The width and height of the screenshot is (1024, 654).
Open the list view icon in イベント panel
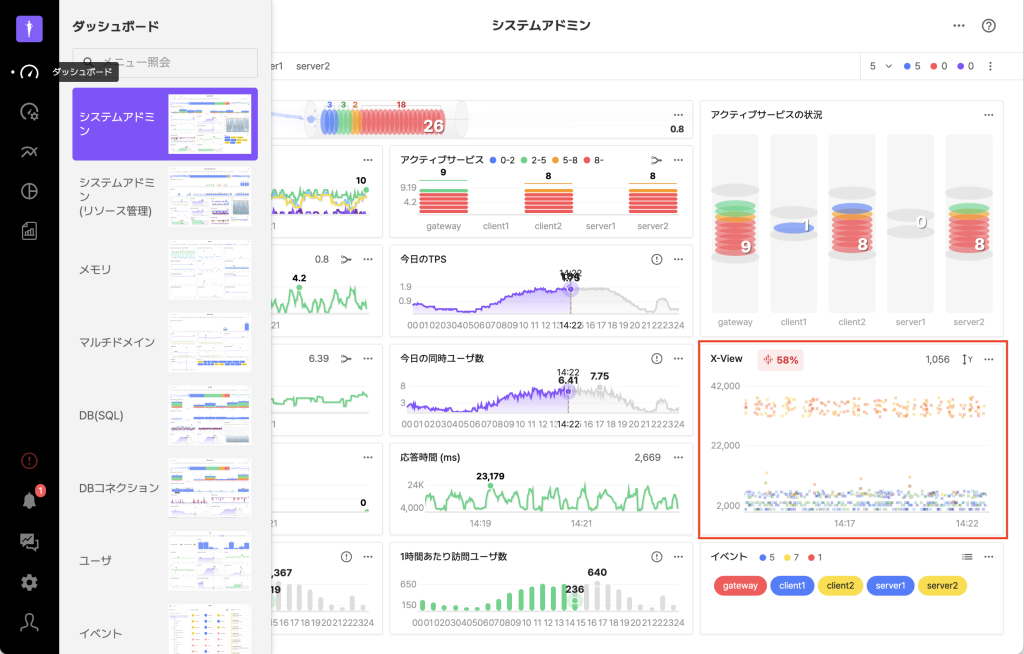click(x=967, y=556)
